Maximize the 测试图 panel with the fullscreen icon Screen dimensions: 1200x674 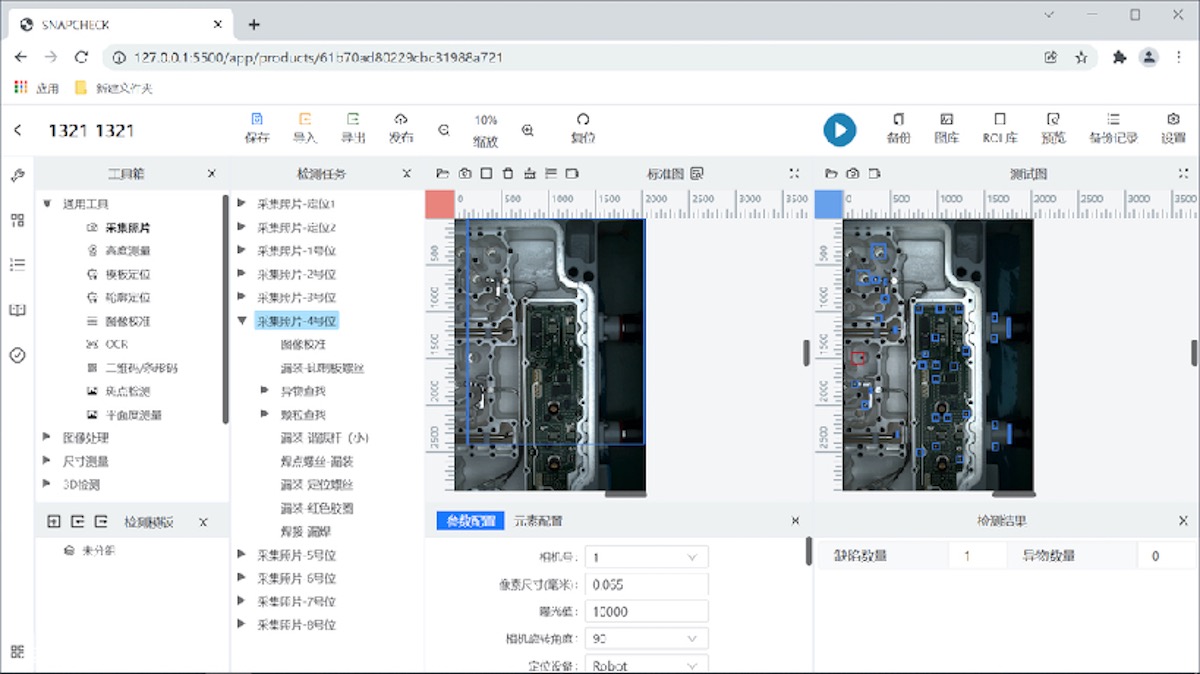pos(1184,173)
